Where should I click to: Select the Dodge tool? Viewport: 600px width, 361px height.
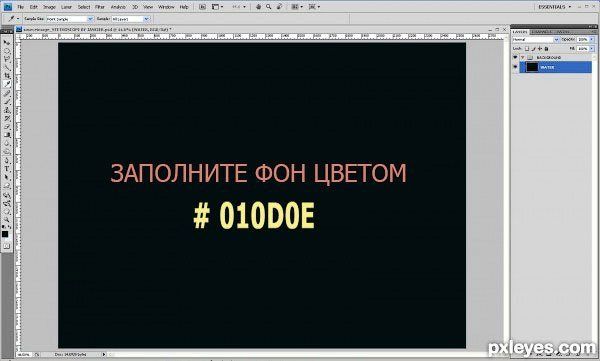(x=7, y=152)
